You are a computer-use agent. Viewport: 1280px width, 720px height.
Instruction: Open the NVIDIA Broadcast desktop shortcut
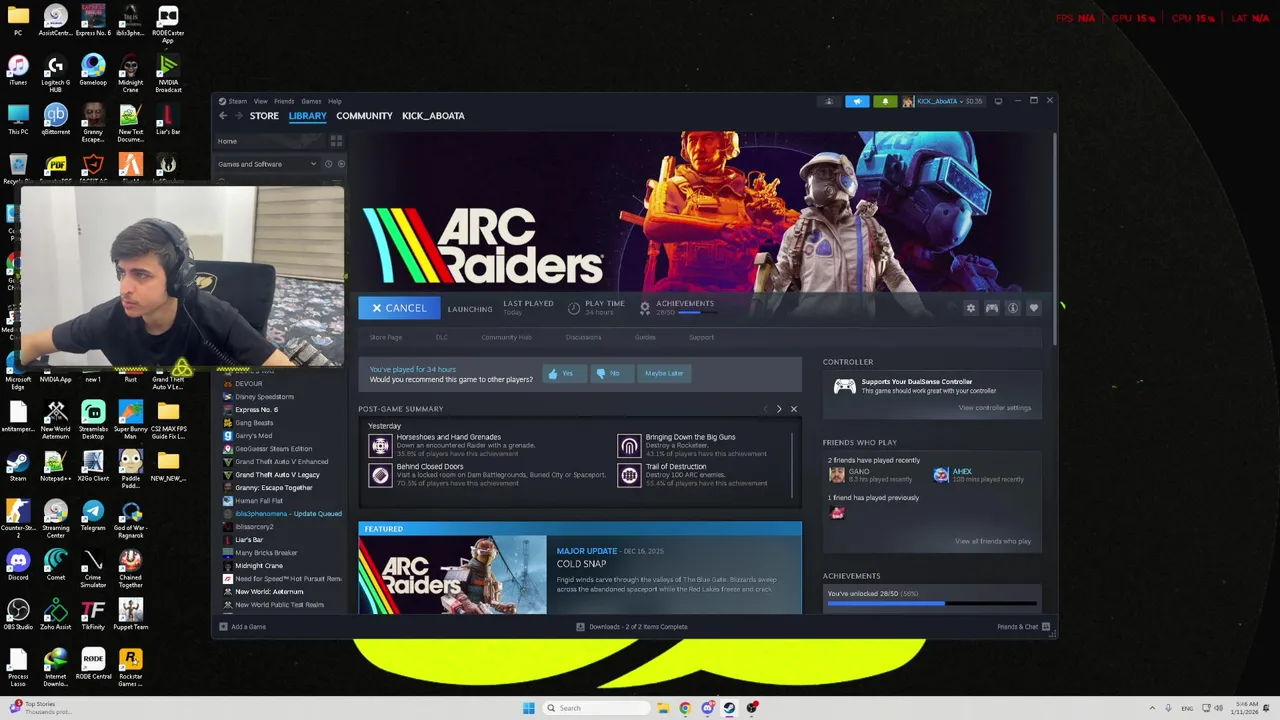(168, 71)
